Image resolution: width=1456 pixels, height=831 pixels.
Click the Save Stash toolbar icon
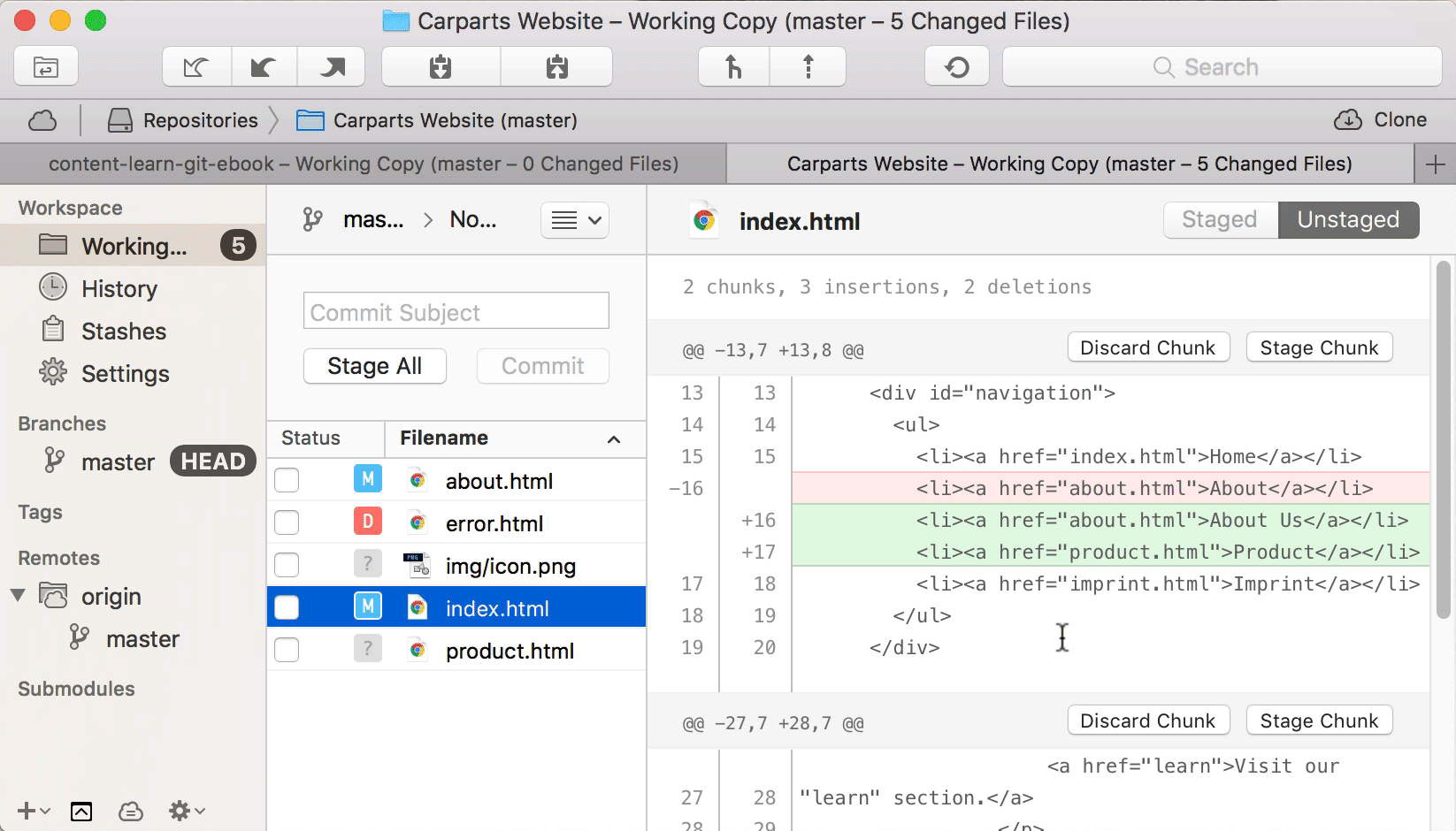point(441,67)
